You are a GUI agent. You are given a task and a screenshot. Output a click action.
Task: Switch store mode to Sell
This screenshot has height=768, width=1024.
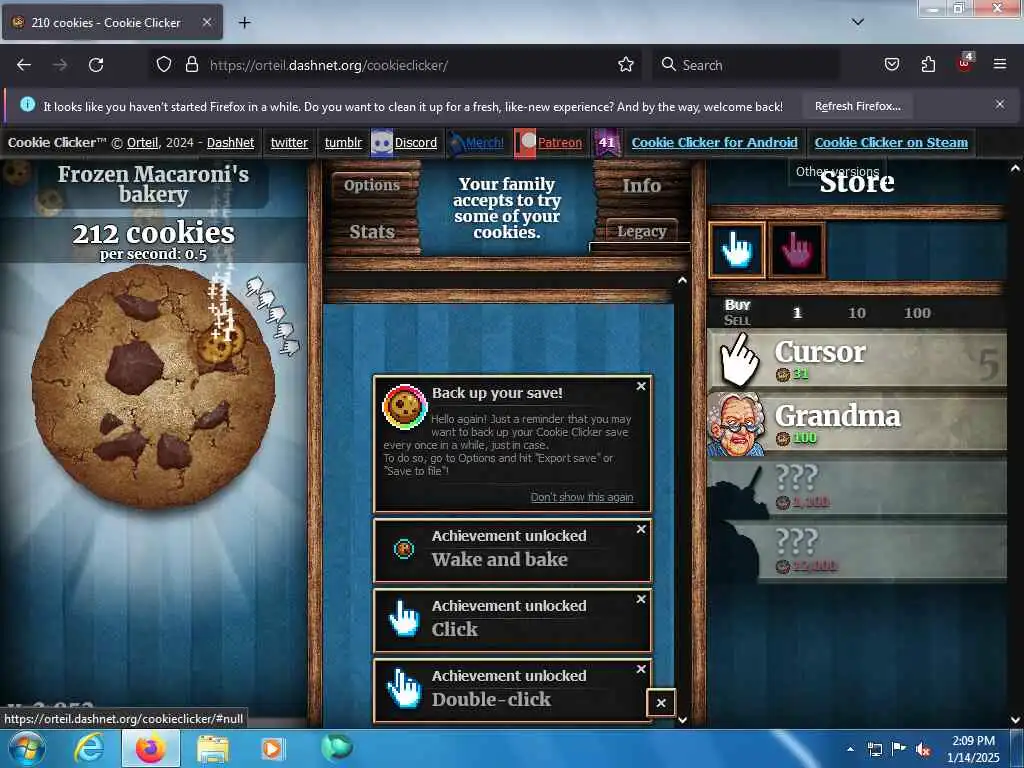point(737,320)
